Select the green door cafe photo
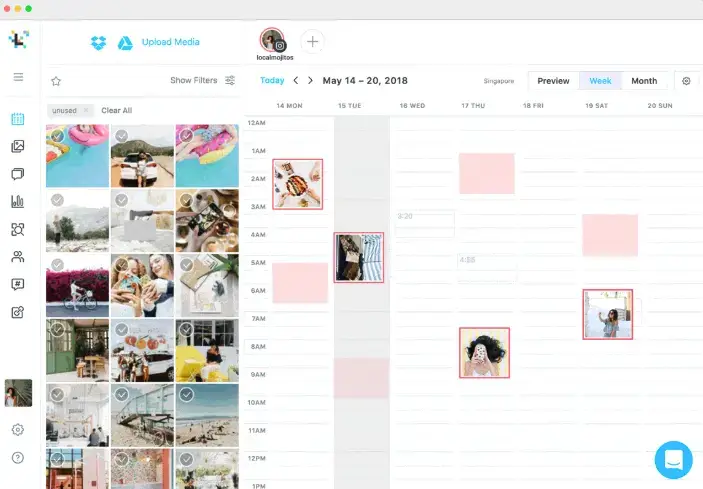This screenshot has height=489, width=703. pyautogui.click(x=78, y=351)
